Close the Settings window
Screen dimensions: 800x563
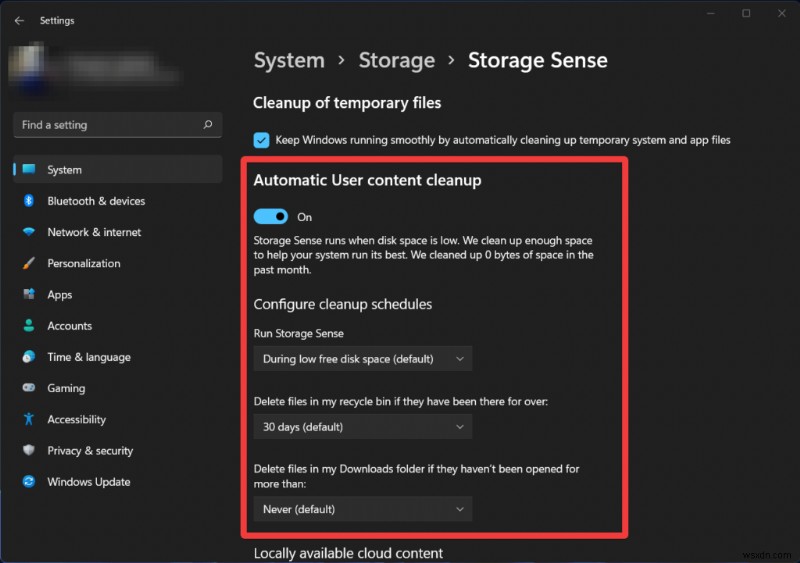coord(782,13)
